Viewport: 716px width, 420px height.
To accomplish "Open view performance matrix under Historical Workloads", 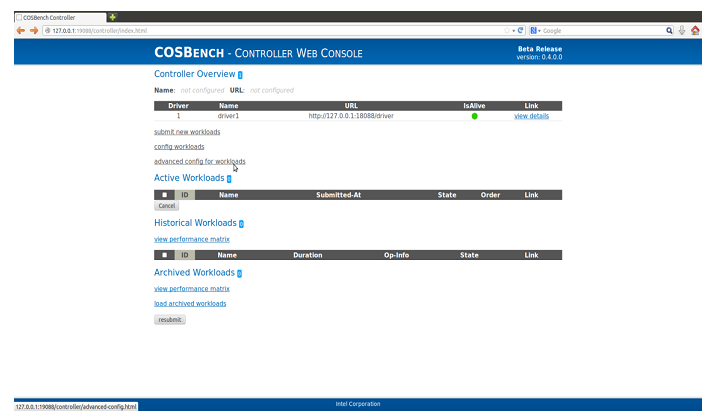I will pyautogui.click(x=192, y=239).
